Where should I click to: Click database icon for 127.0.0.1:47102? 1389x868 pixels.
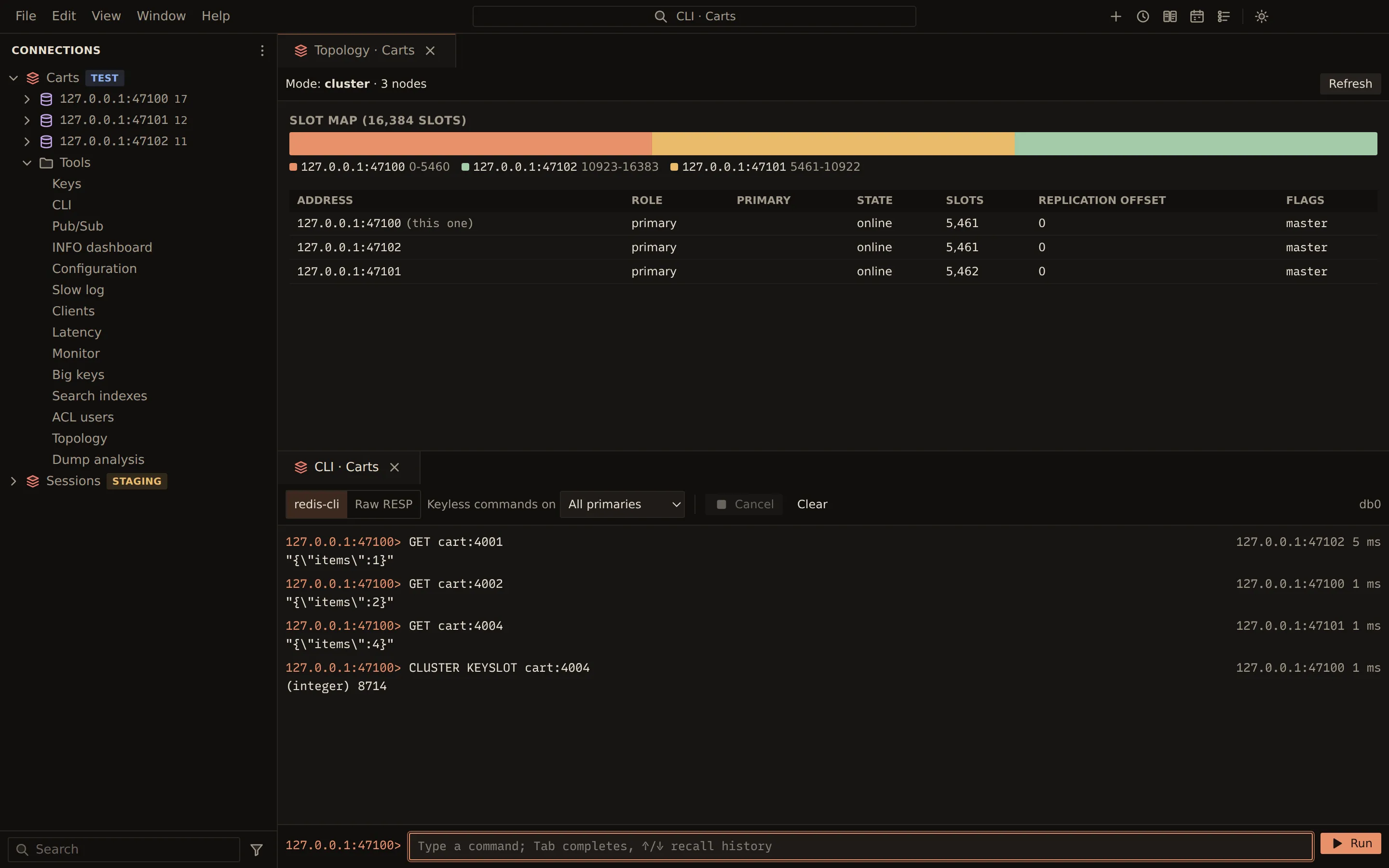pos(46,141)
